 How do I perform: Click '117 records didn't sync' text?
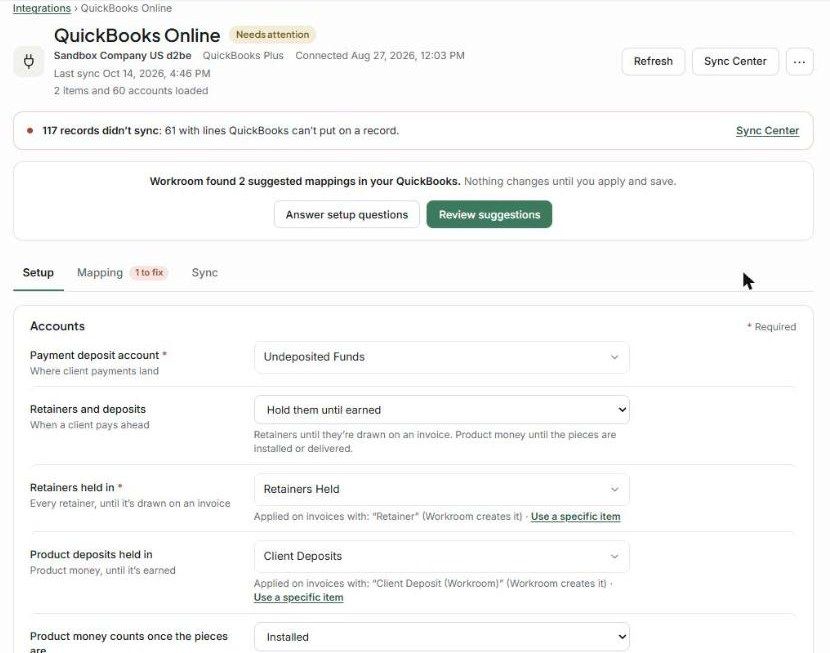[101, 131]
